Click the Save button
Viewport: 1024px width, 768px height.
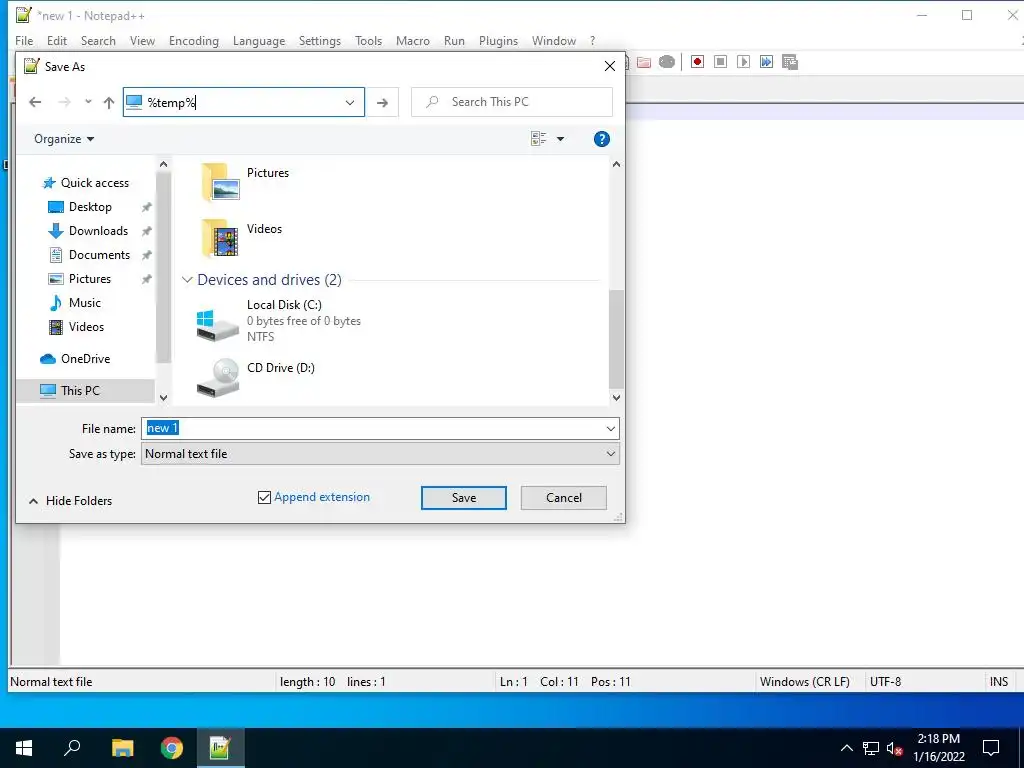click(x=464, y=498)
